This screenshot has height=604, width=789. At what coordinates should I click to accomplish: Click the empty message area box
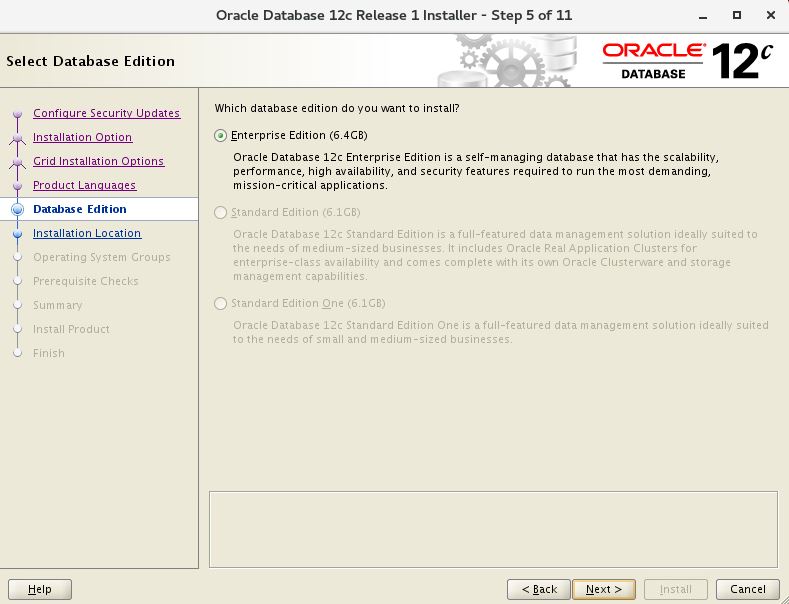coord(493,530)
